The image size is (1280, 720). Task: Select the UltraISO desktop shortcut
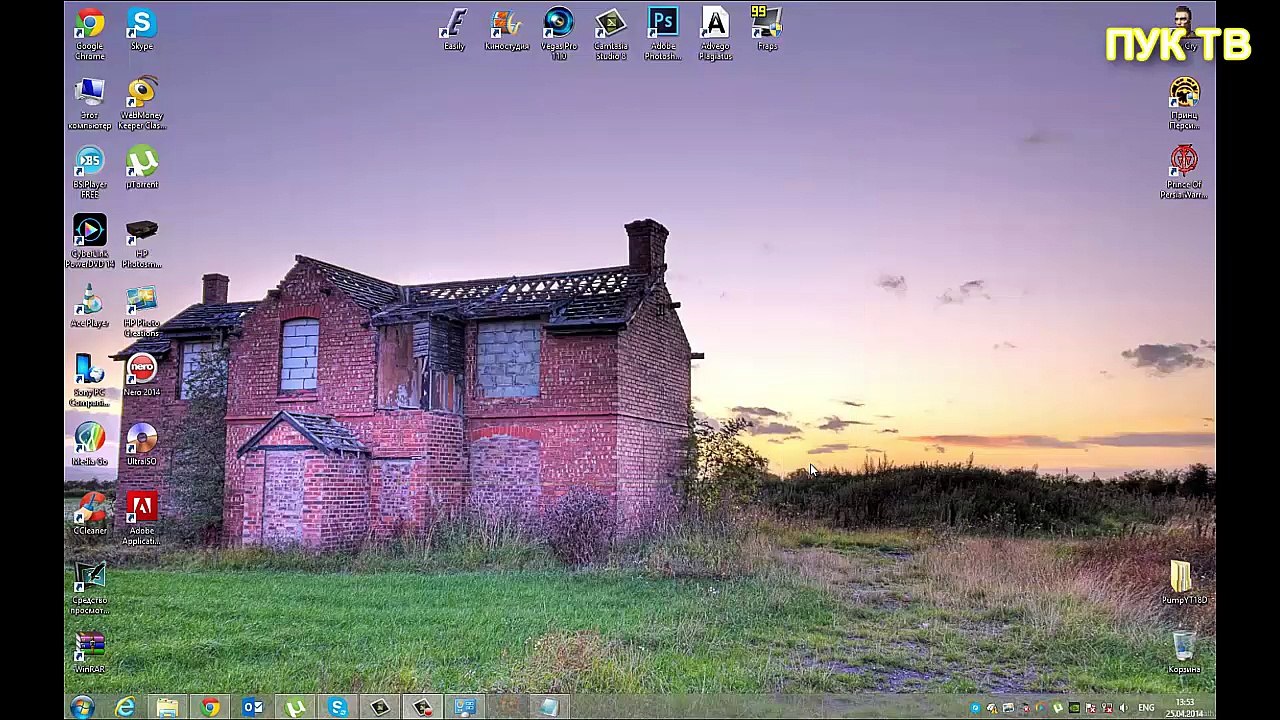(141, 445)
